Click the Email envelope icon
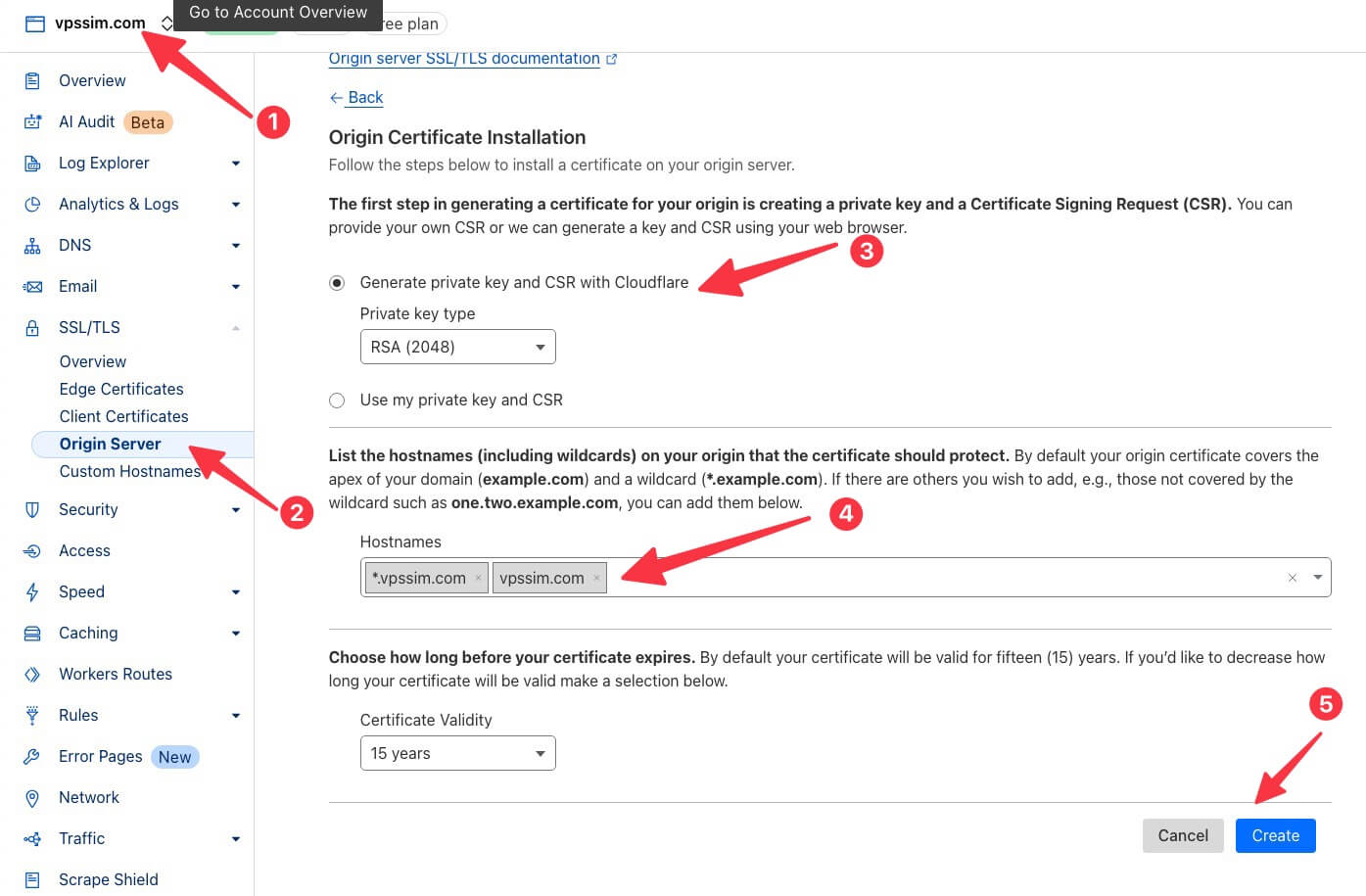 [x=32, y=286]
